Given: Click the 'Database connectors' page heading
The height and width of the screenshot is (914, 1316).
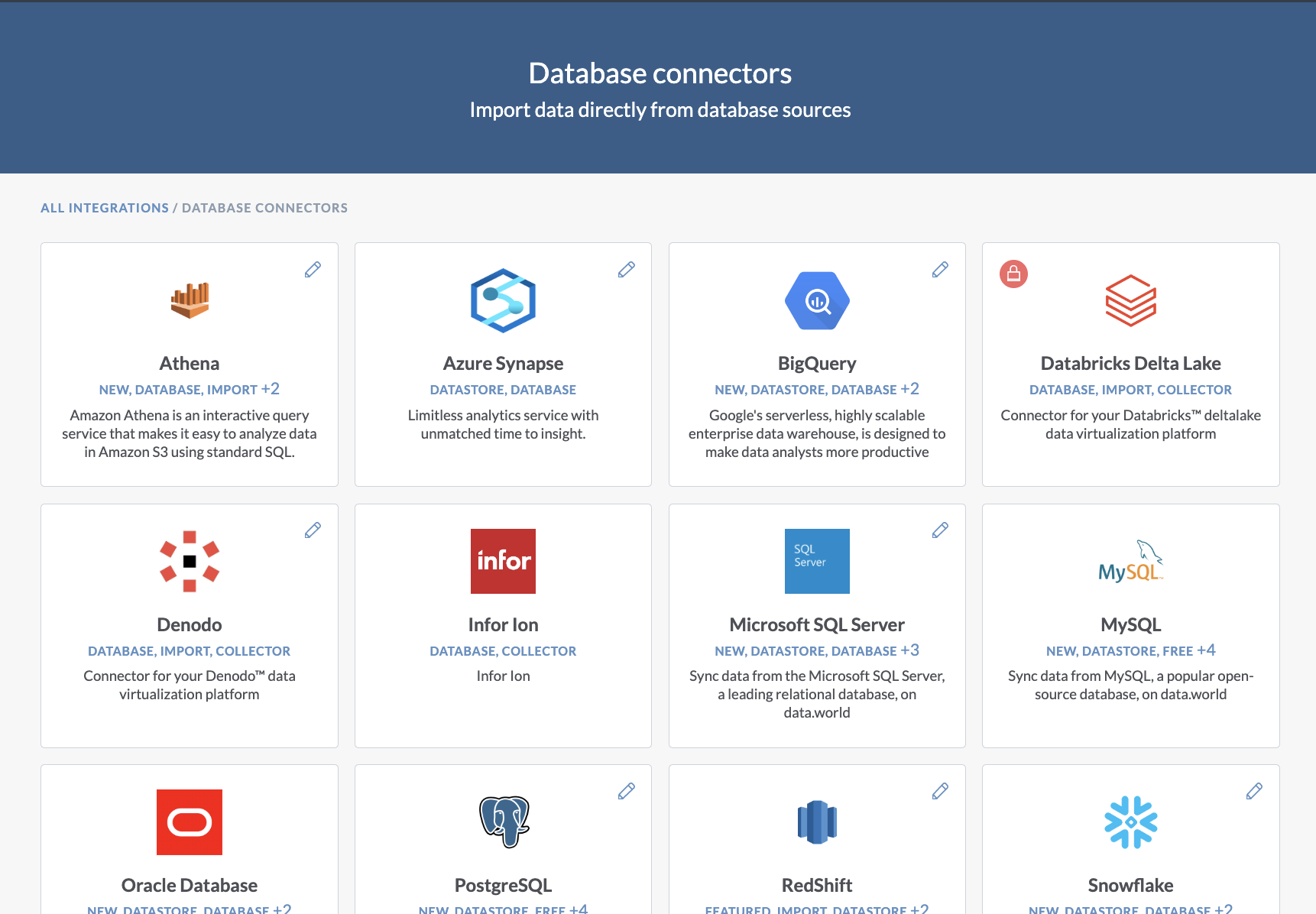Looking at the screenshot, I should pyautogui.click(x=660, y=73).
